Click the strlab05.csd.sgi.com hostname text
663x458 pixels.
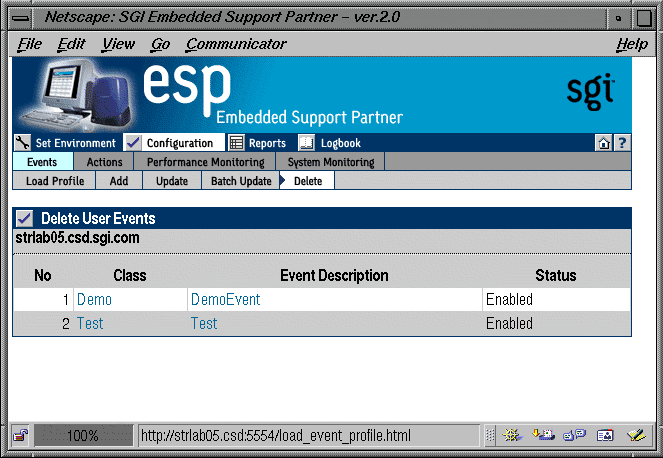[x=77, y=238]
